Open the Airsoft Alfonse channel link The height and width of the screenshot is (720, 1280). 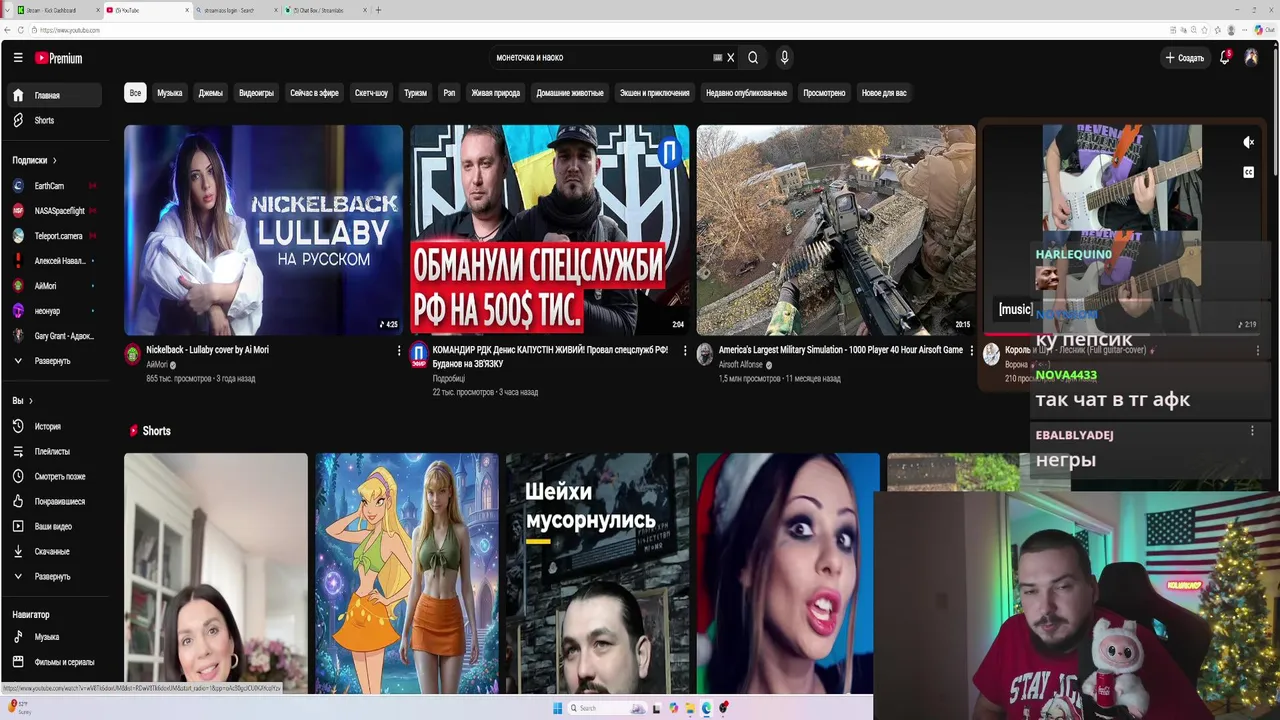point(740,365)
